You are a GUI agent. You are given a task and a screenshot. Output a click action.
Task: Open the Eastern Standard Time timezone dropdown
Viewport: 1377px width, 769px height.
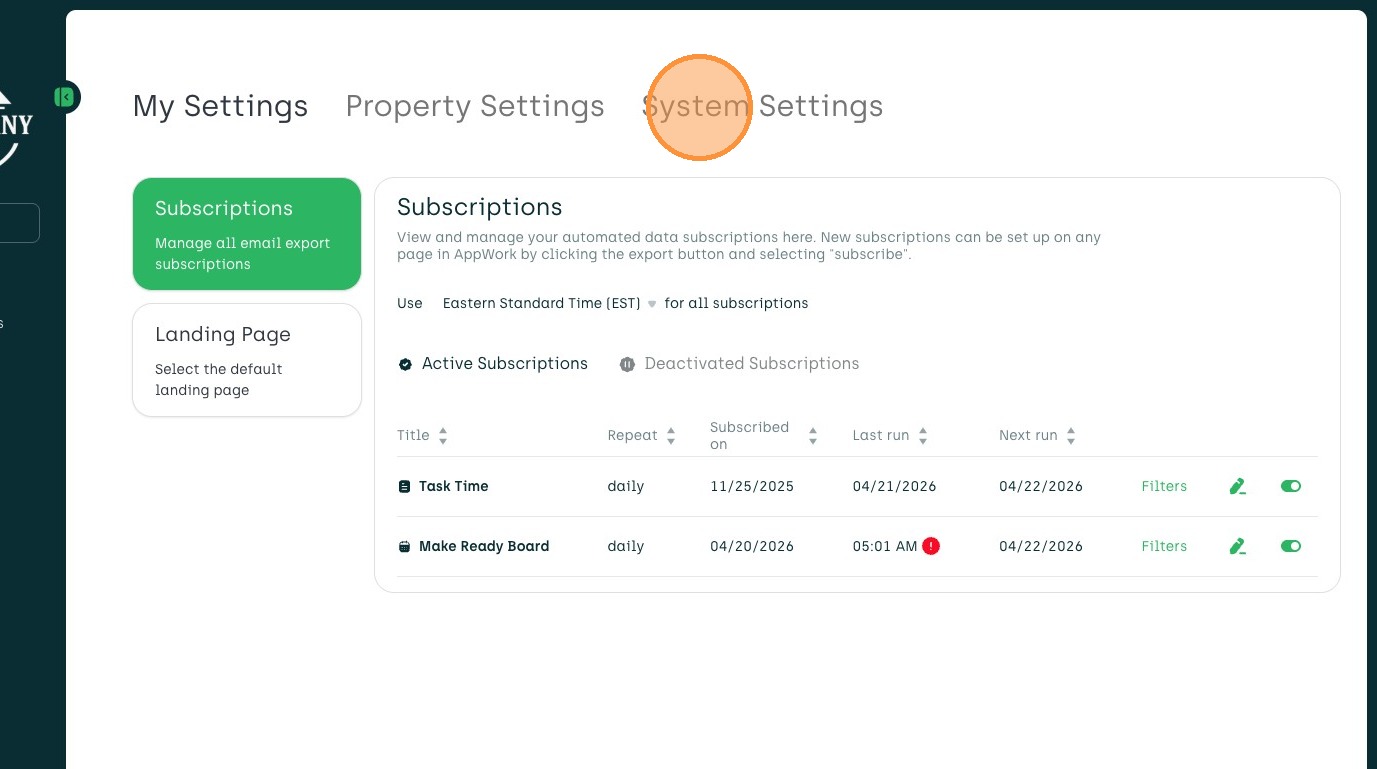550,303
